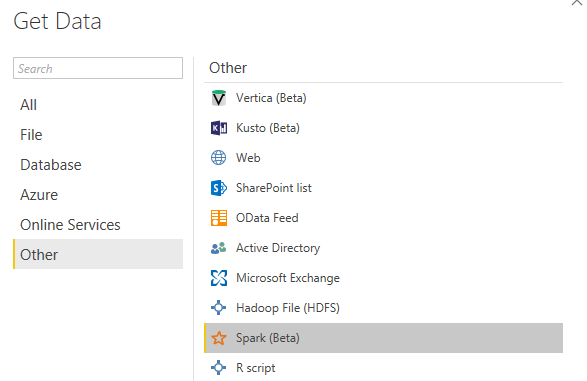Click the Hadoop File connector icon
The width and height of the screenshot is (587, 381).
pyautogui.click(x=219, y=308)
